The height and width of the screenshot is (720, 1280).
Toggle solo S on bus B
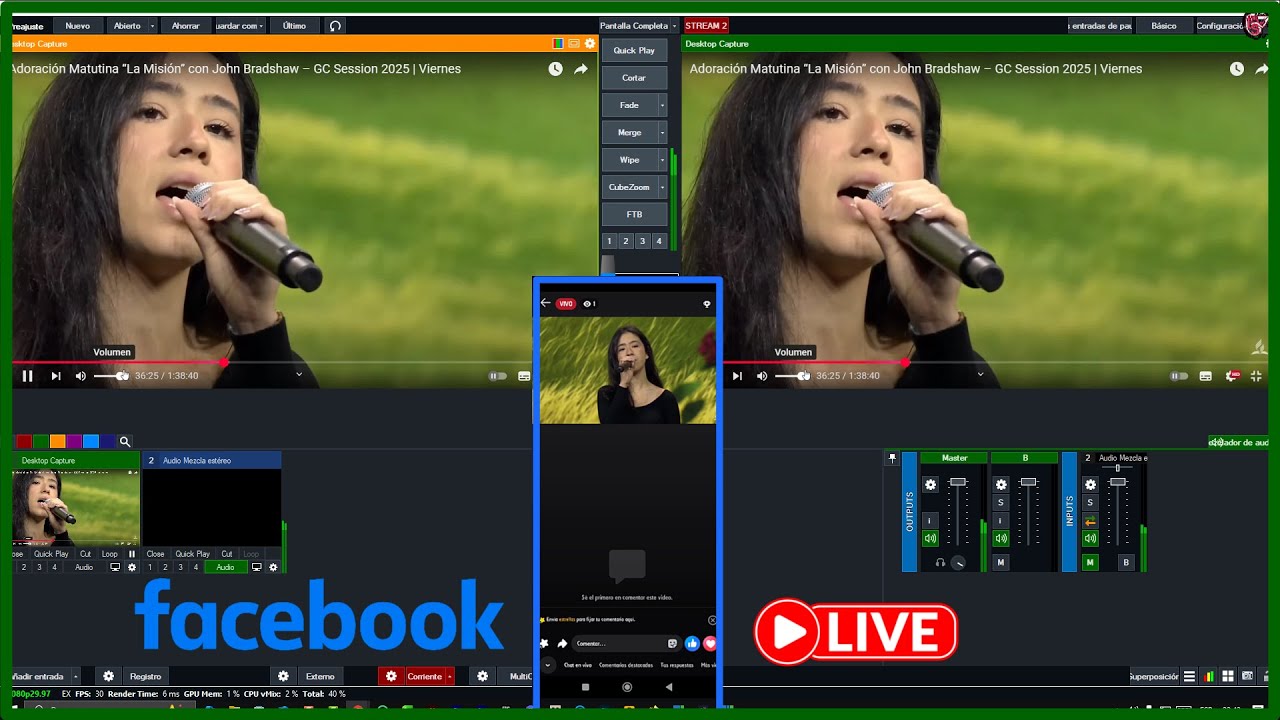click(1001, 502)
